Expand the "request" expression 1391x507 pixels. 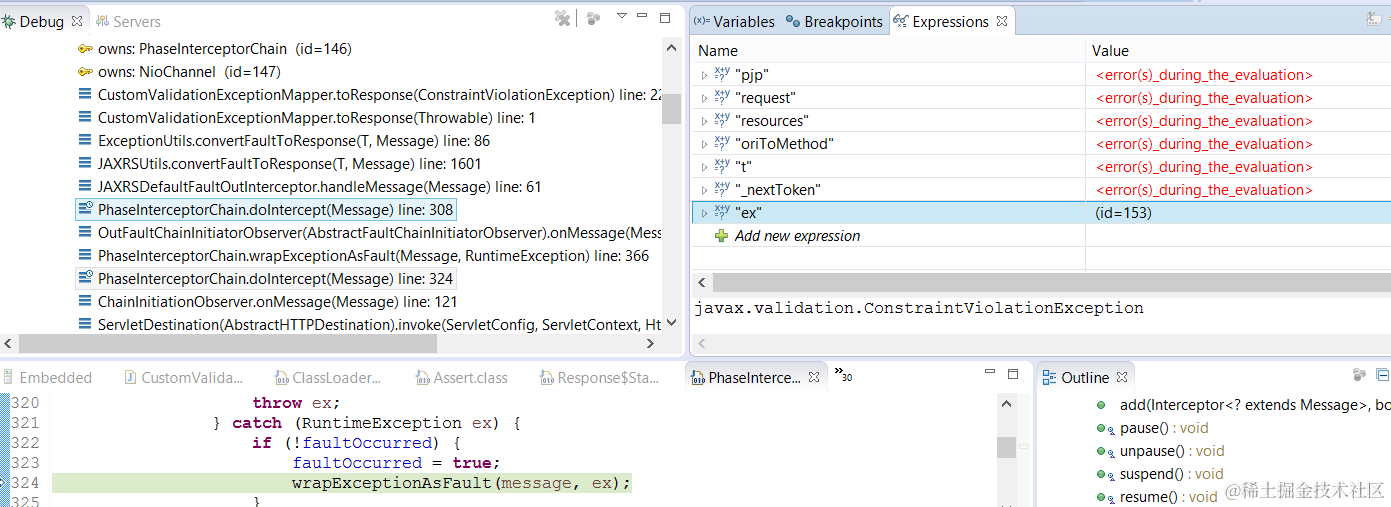(x=704, y=98)
